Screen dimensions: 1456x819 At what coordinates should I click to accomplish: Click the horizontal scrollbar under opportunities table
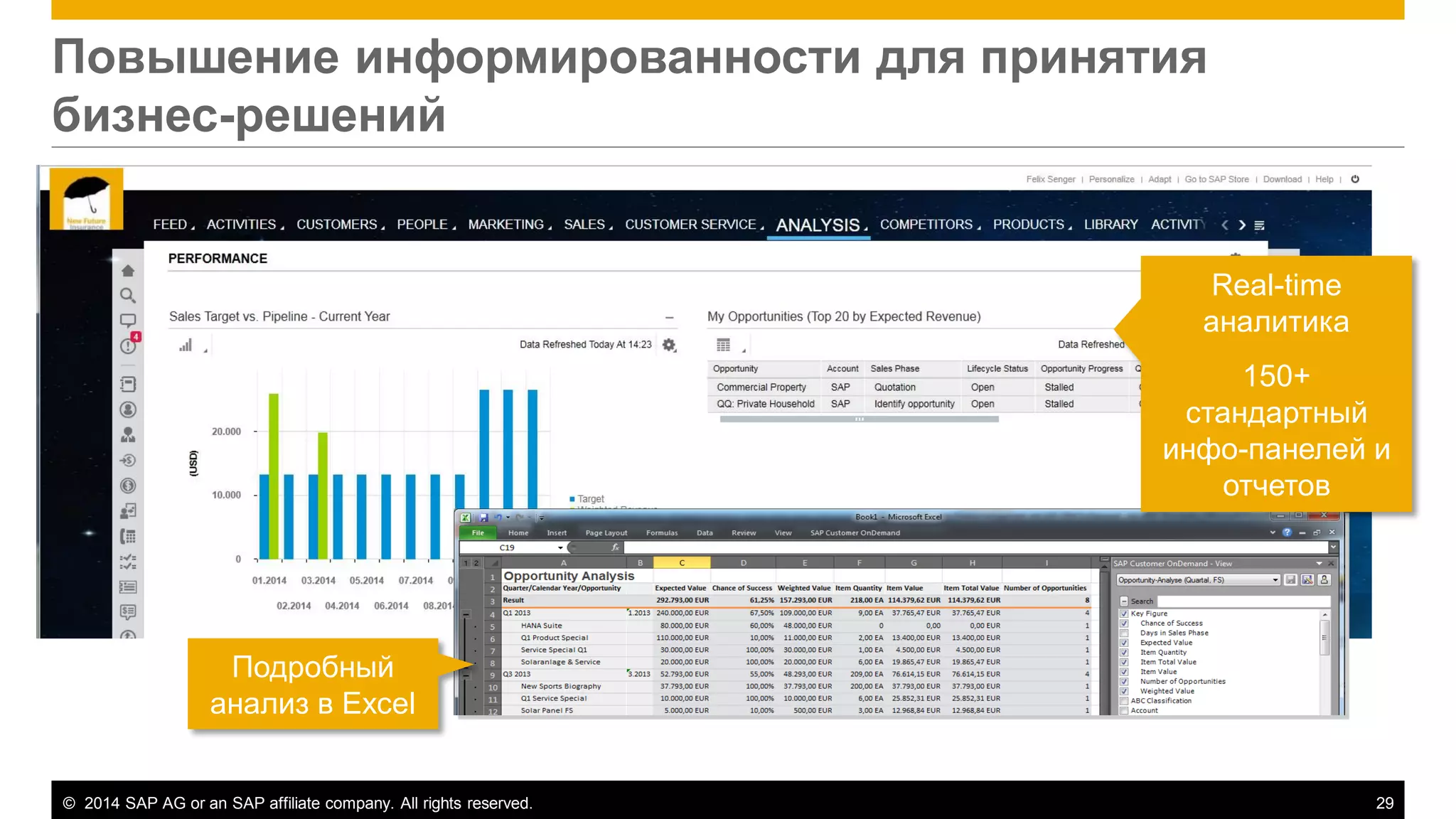click(x=859, y=419)
